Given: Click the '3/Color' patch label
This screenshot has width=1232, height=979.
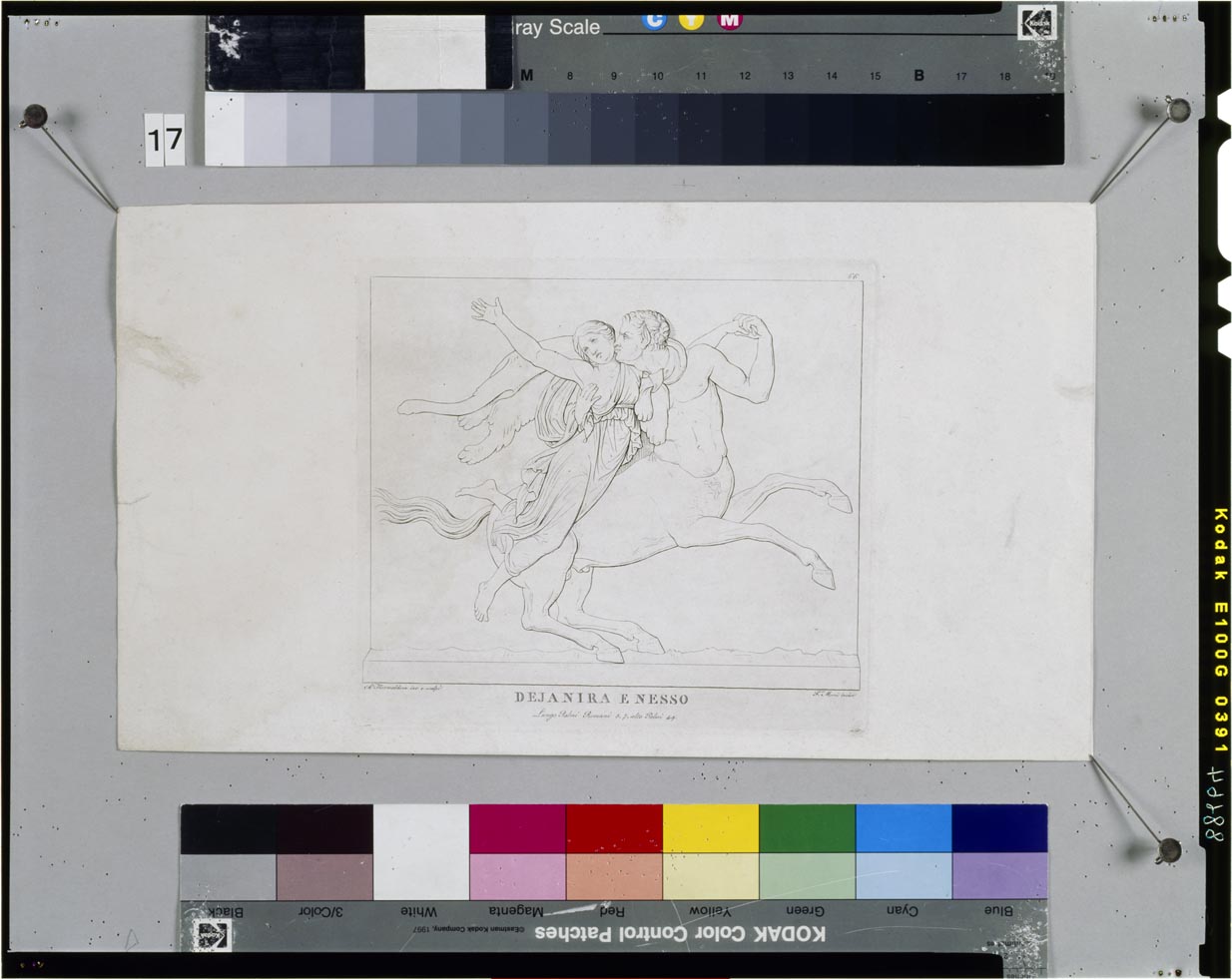Looking at the screenshot, I should [320, 912].
